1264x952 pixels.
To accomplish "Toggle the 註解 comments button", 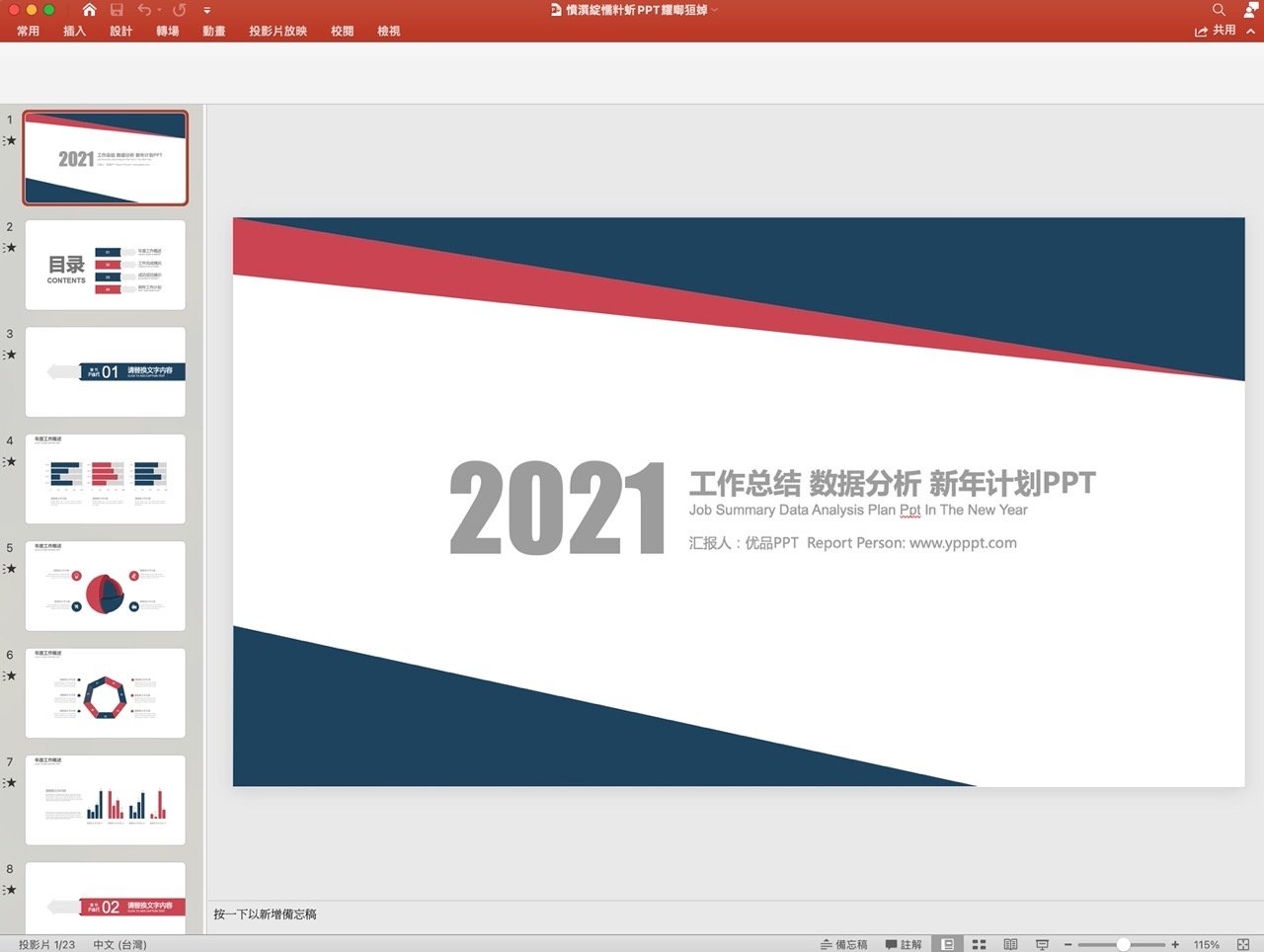I will (x=904, y=945).
